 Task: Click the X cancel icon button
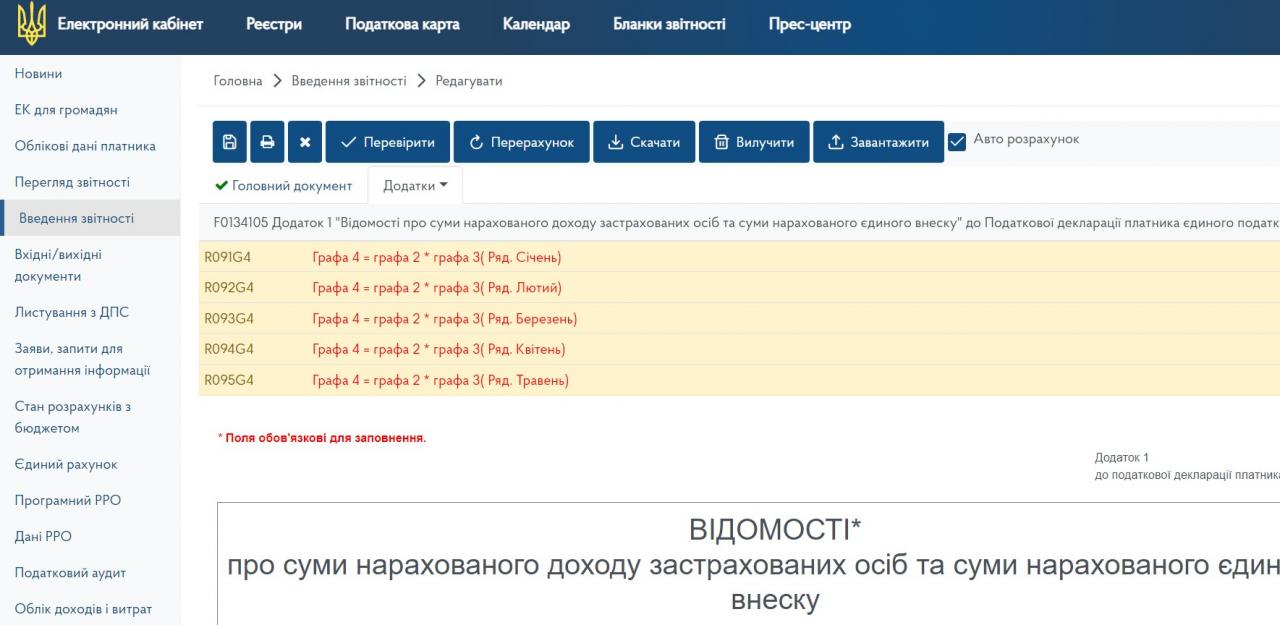tap(305, 142)
